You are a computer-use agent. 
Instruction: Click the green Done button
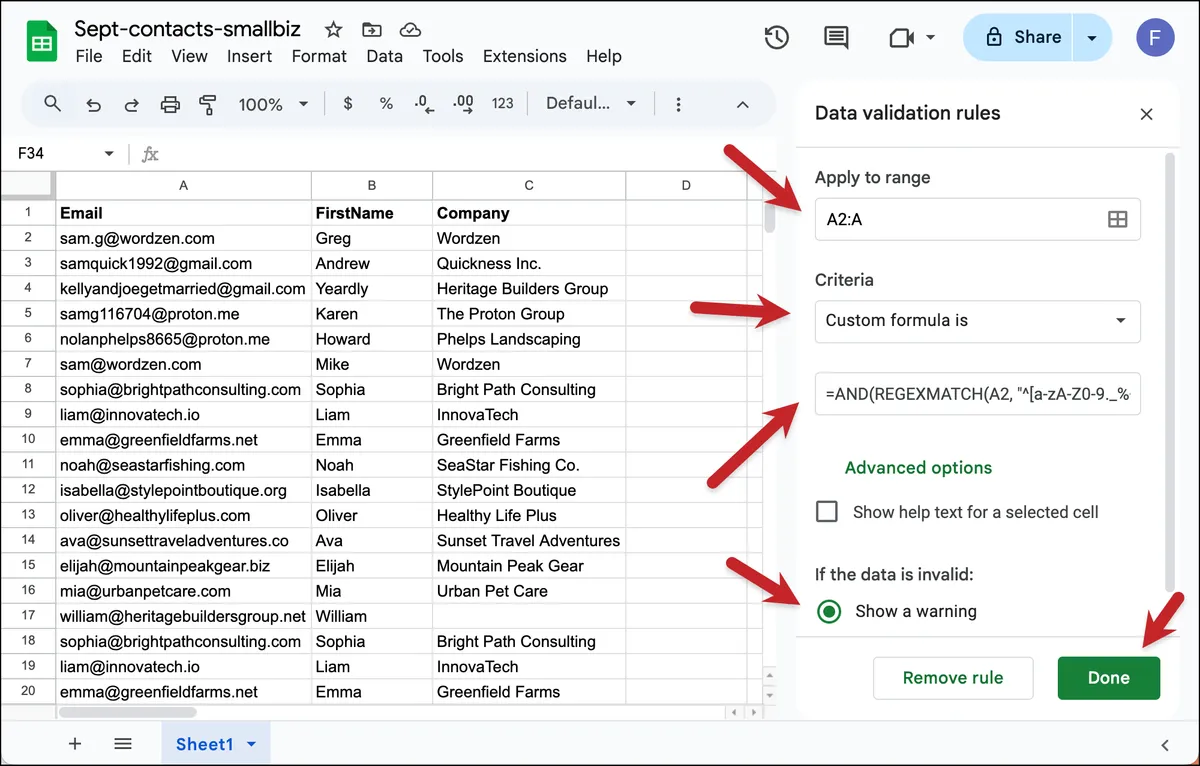point(1109,678)
